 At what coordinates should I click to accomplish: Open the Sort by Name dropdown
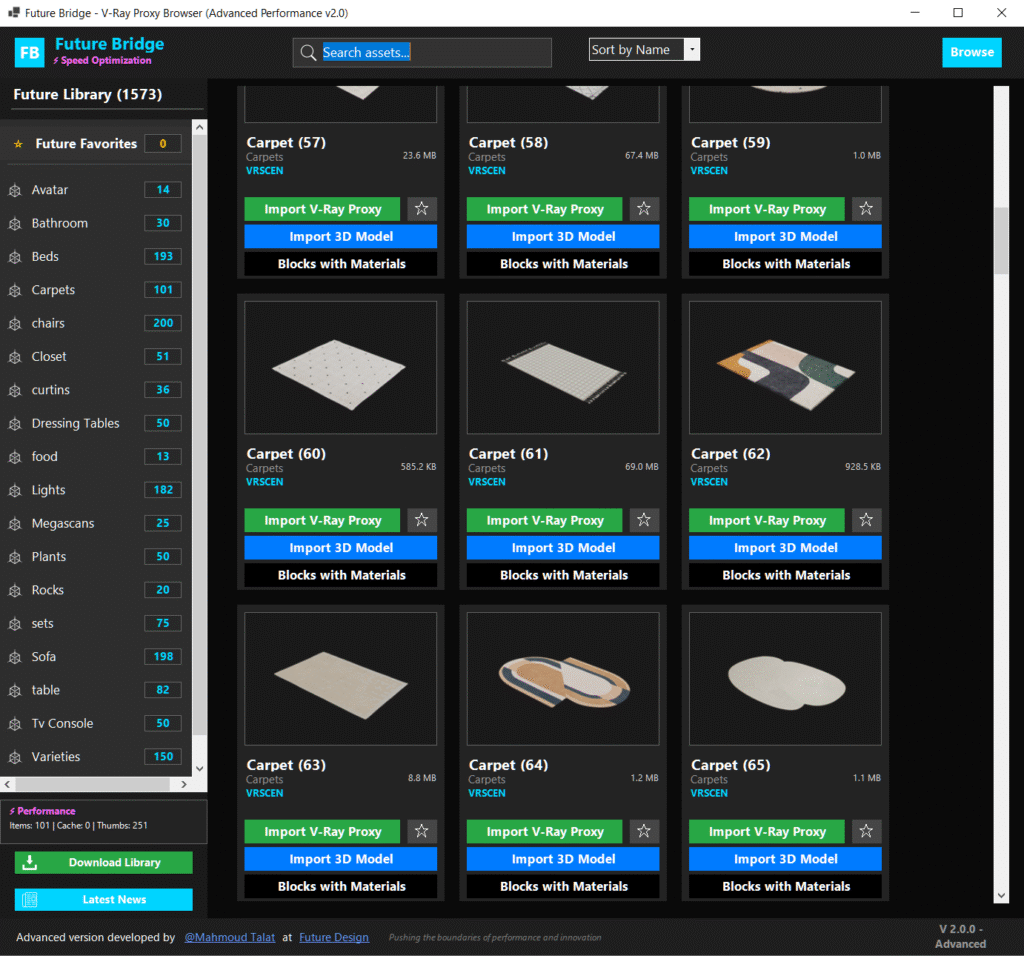point(692,50)
